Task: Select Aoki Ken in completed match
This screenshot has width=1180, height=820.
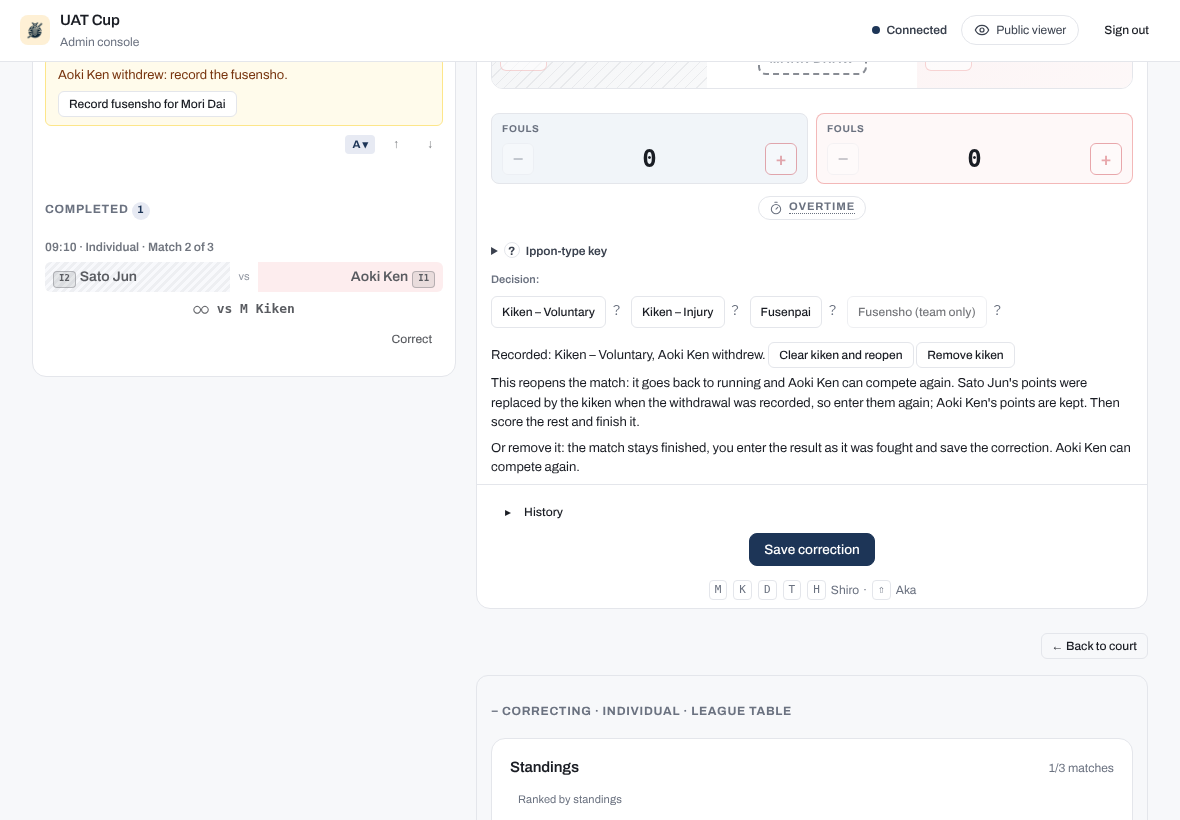Action: click(x=350, y=277)
